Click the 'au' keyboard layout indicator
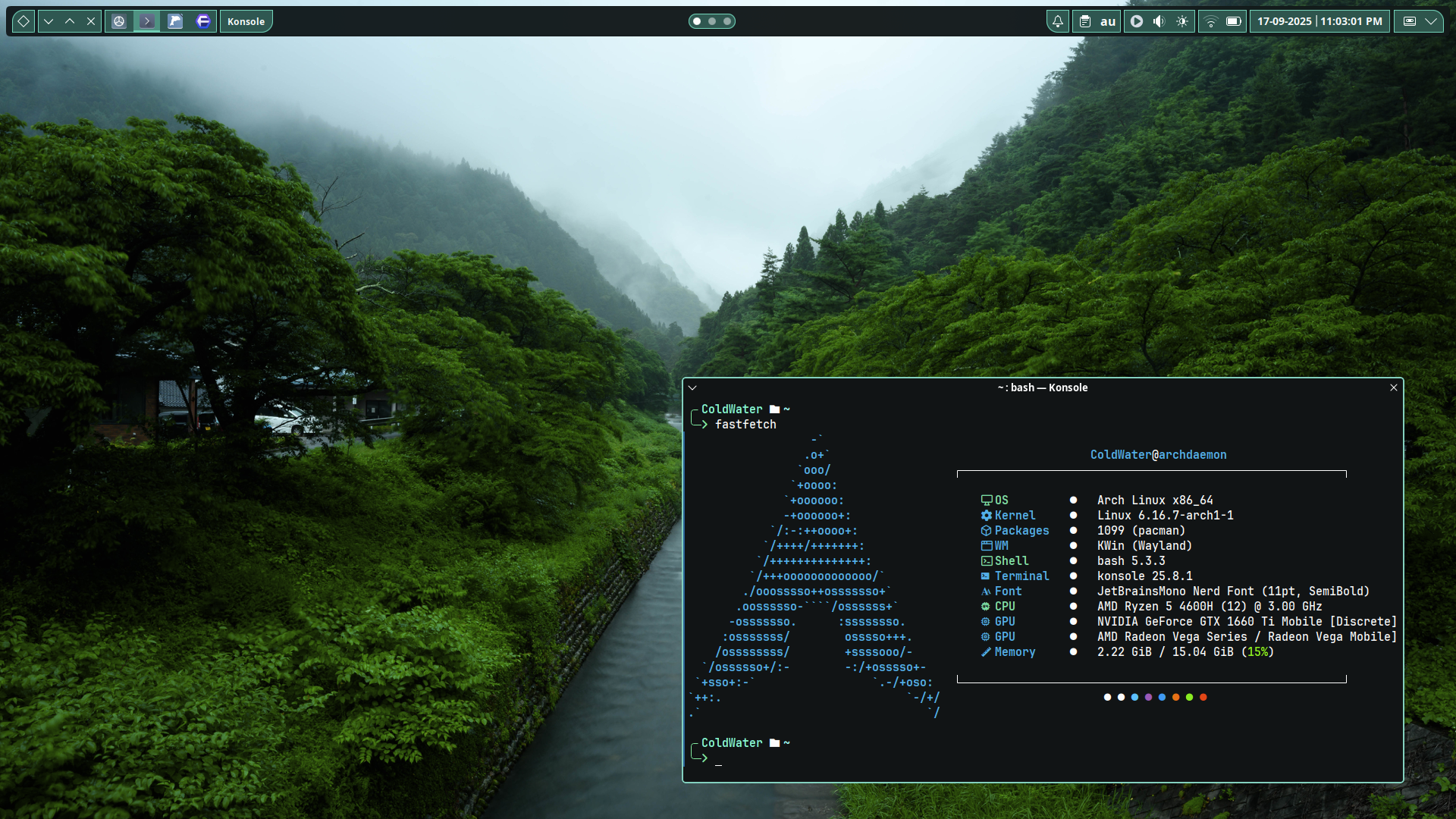1456x819 pixels. point(1108,21)
